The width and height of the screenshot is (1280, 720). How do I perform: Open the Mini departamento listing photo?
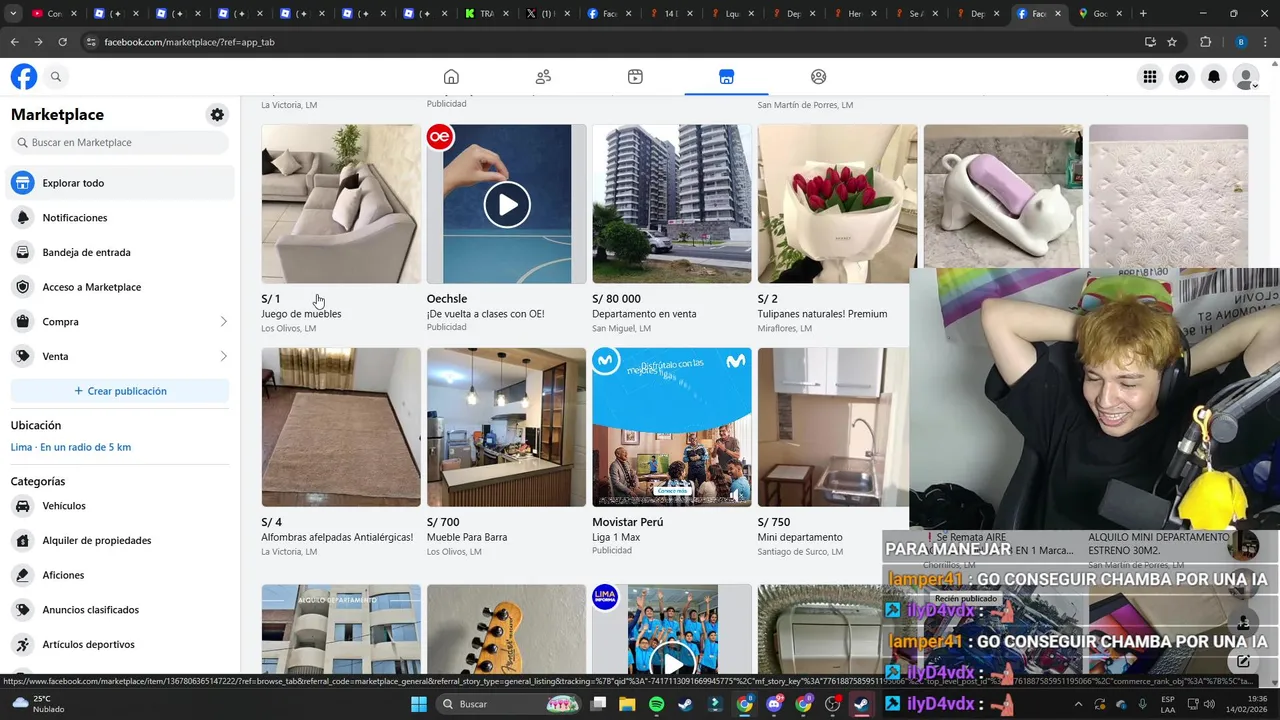click(x=833, y=427)
